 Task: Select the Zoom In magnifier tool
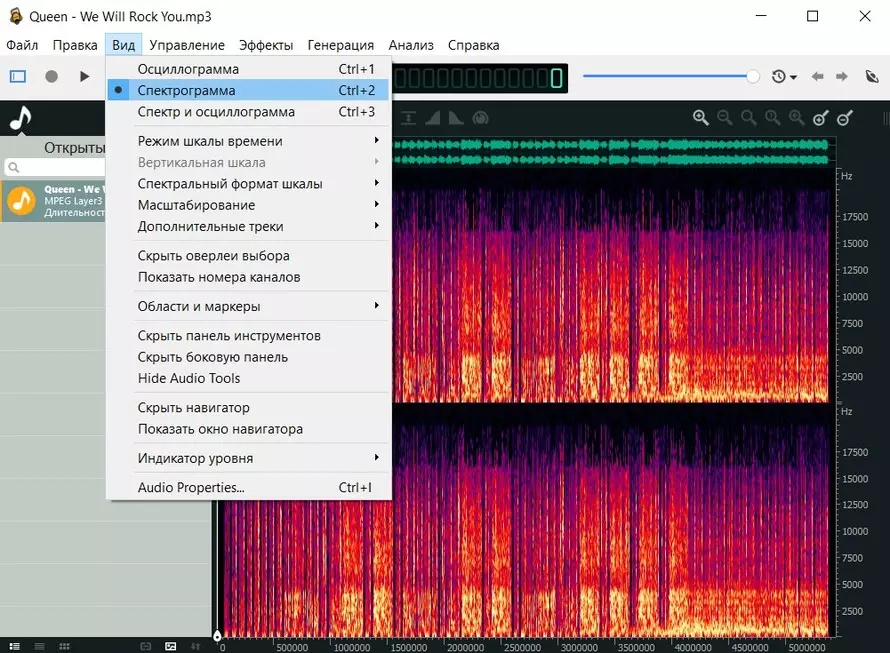[x=700, y=117]
